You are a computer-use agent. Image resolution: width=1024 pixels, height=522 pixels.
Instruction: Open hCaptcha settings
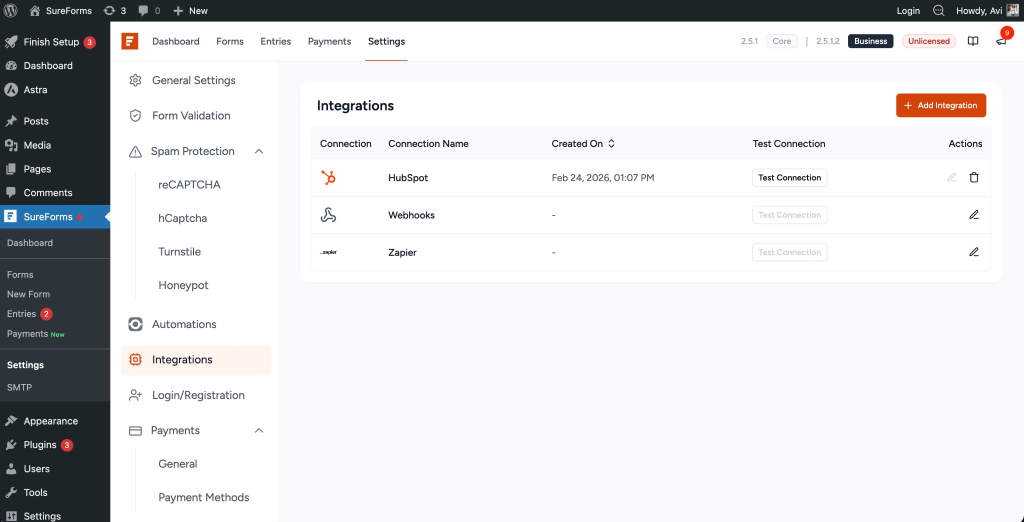[182, 218]
